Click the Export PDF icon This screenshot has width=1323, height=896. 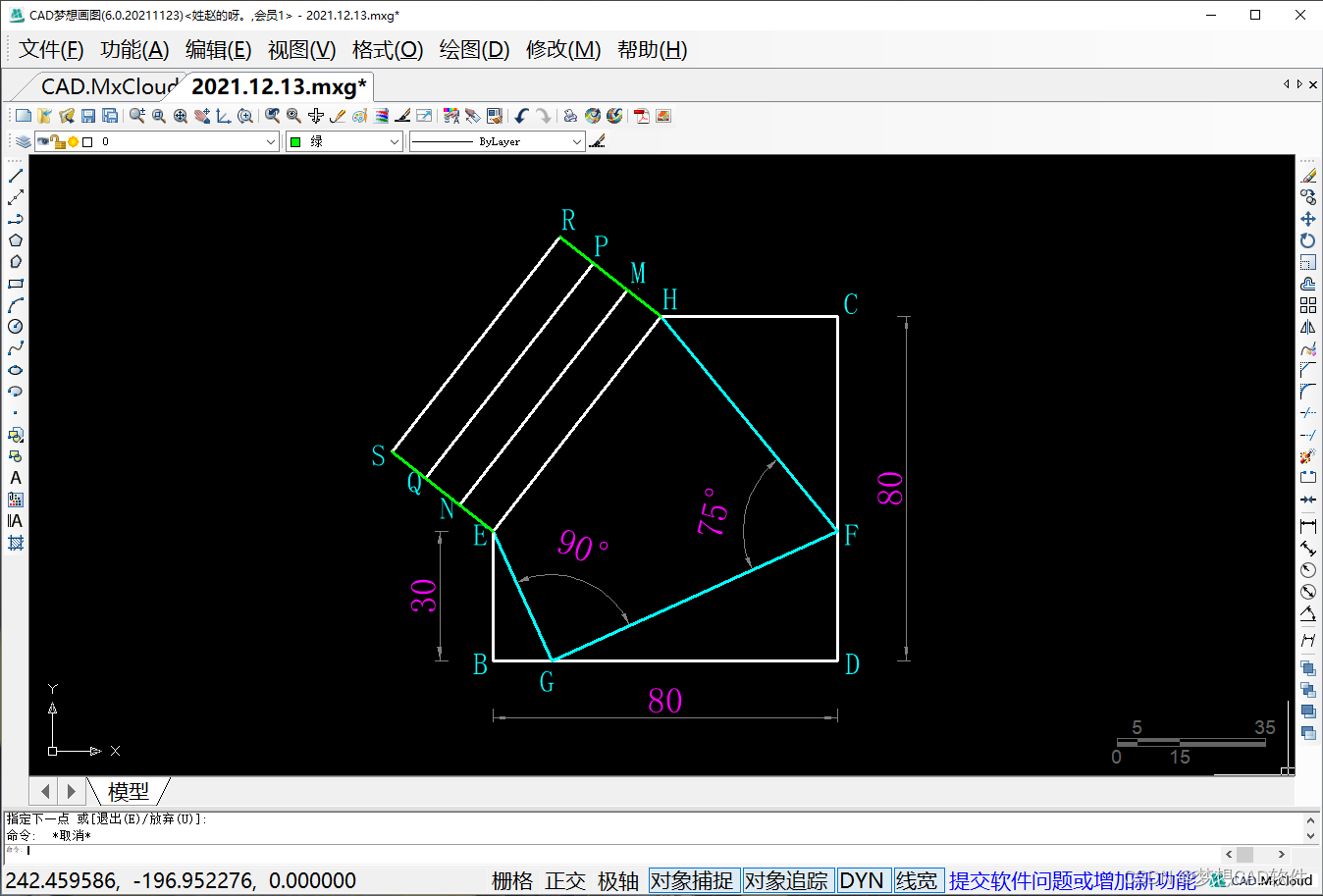tap(642, 116)
